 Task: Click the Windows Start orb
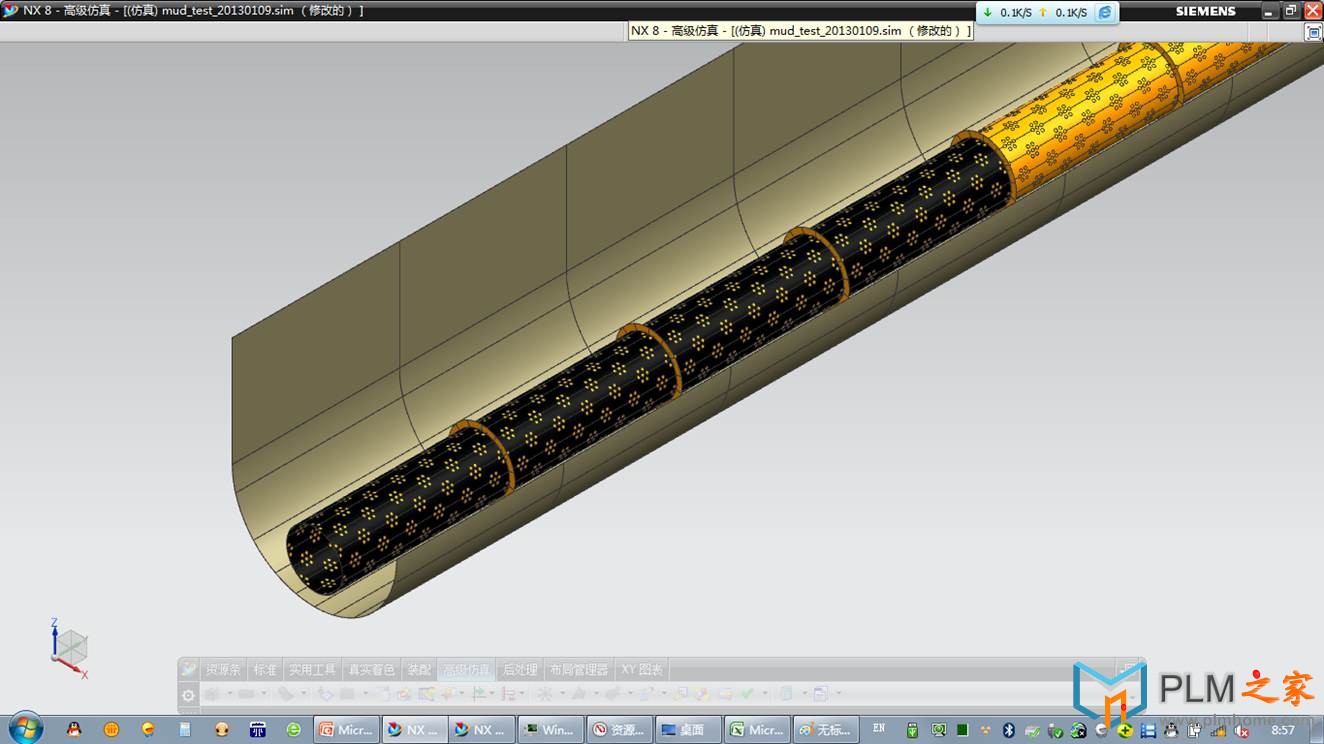(24, 728)
